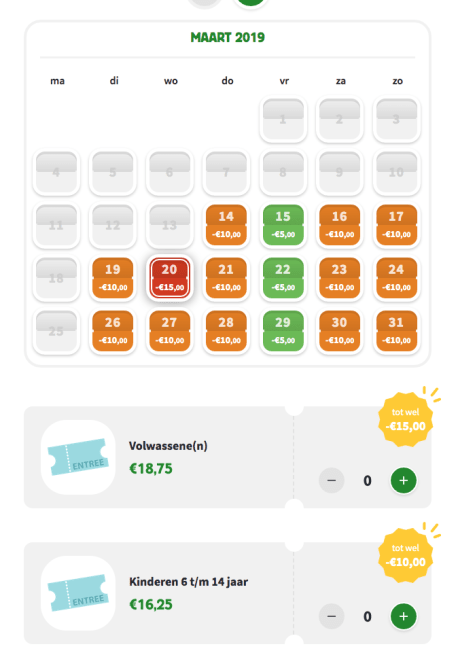The height and width of the screenshot is (670, 475).
Task: Click the 'tot wel -€10,00' discount badge
Action: (405, 555)
